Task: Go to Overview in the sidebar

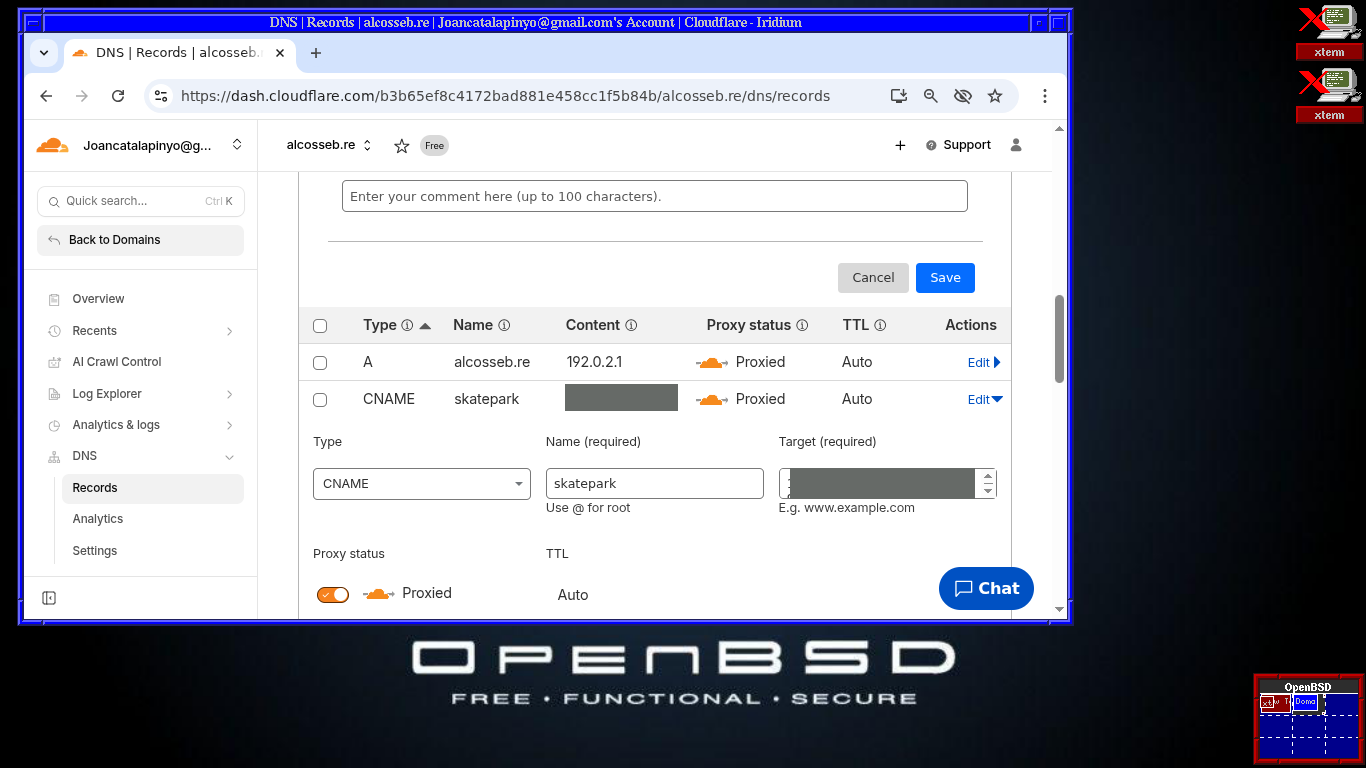Action: (98, 299)
